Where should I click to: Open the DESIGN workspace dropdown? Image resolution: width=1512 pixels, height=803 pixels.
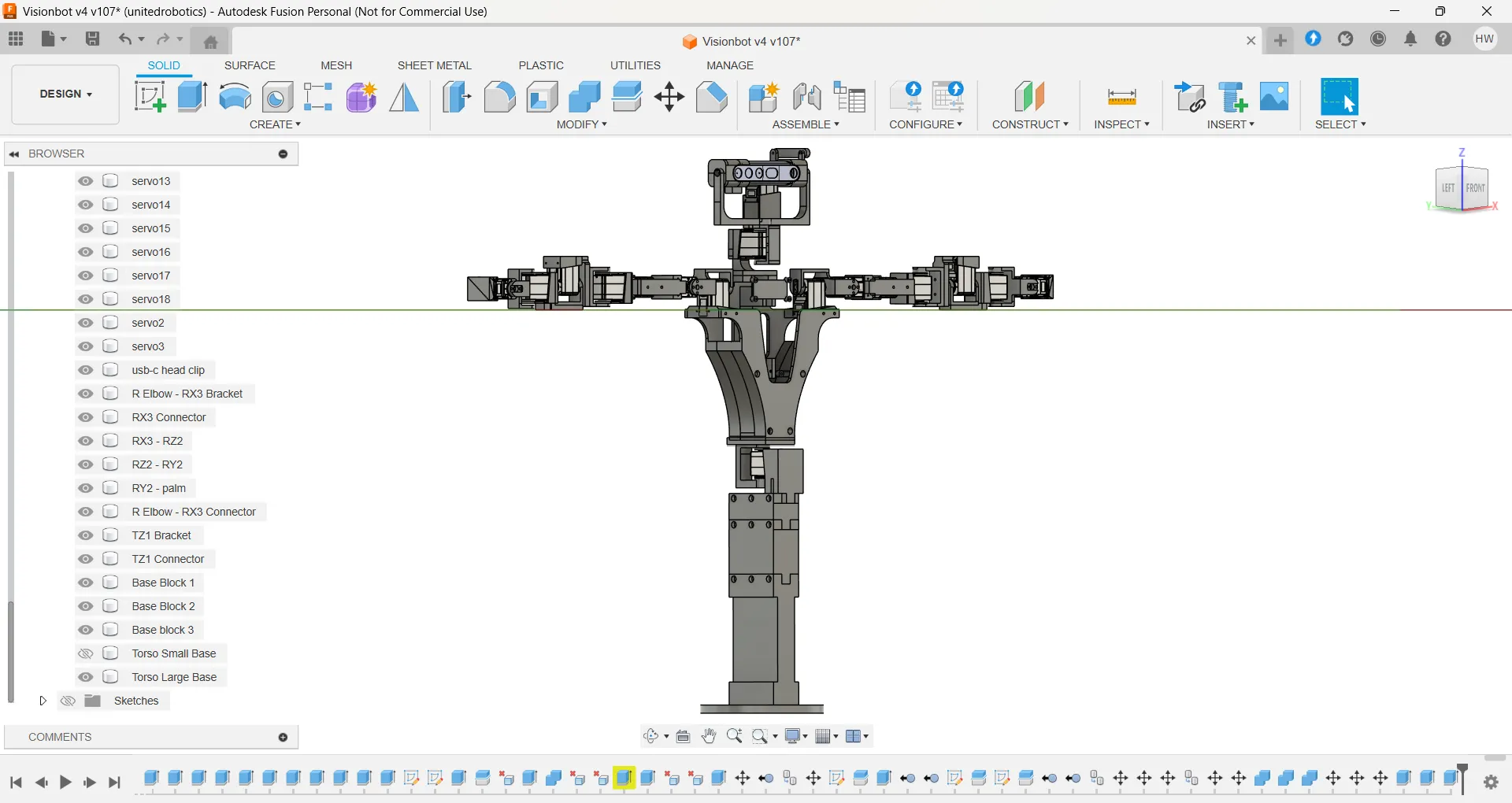65,94
